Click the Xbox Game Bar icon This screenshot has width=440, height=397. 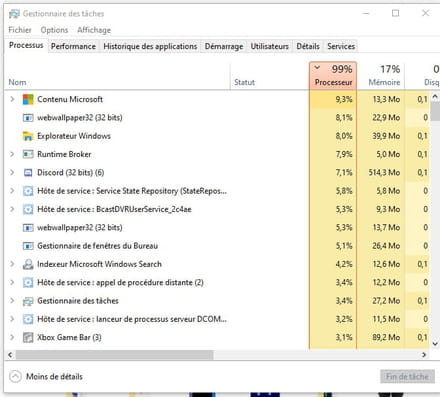pos(28,338)
